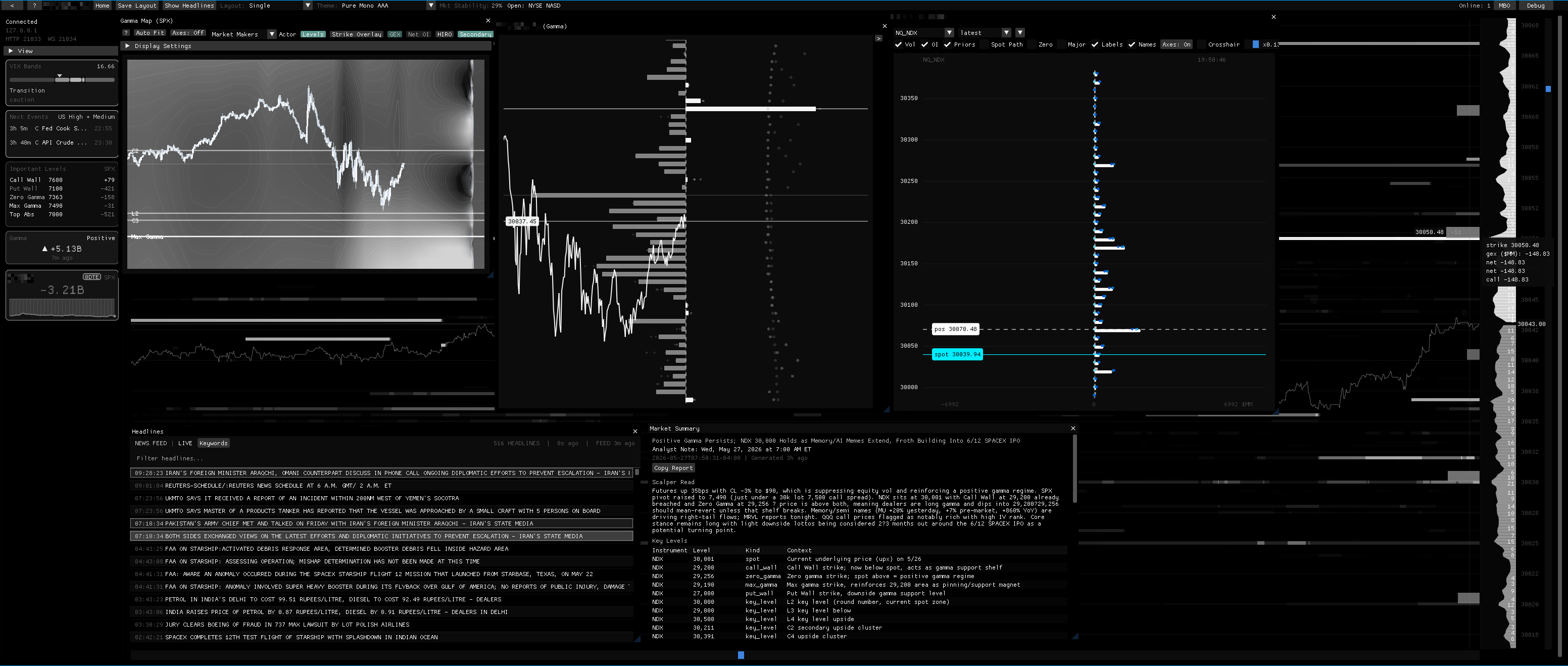The image size is (1568, 666).
Task: Close the Headlines panel
Action: [x=635, y=432]
